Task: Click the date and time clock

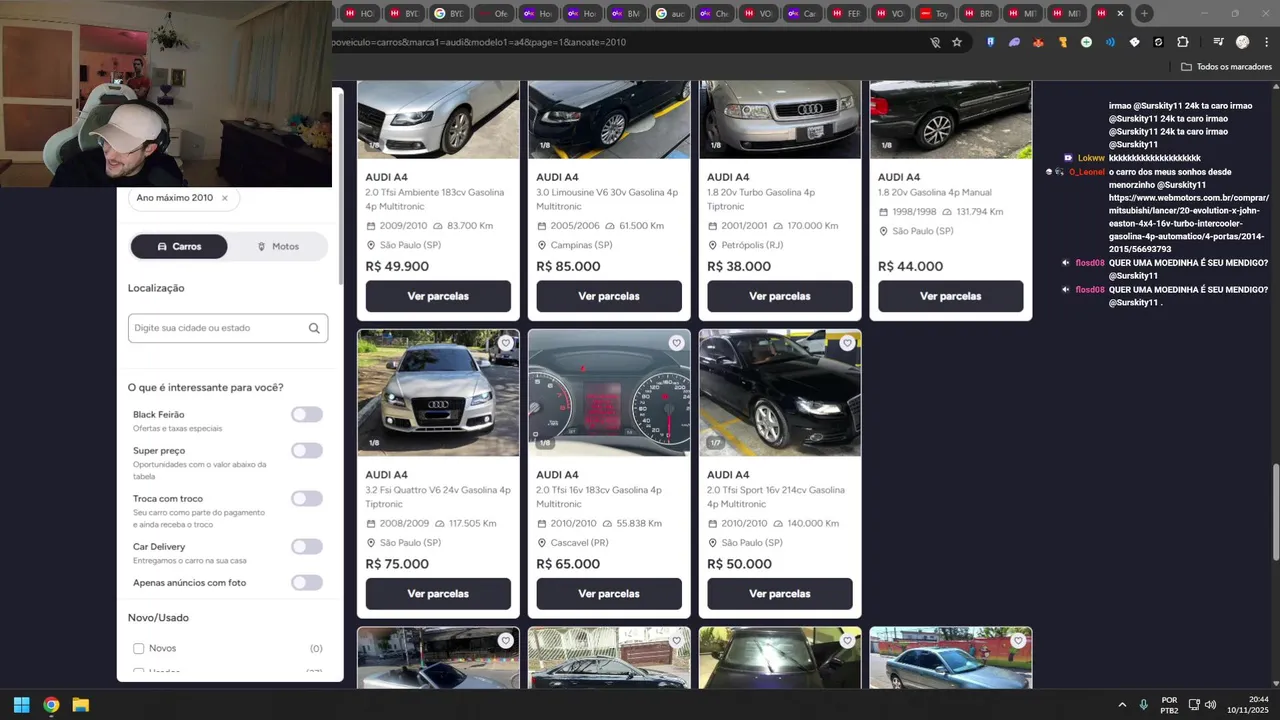Action: click(1248, 705)
